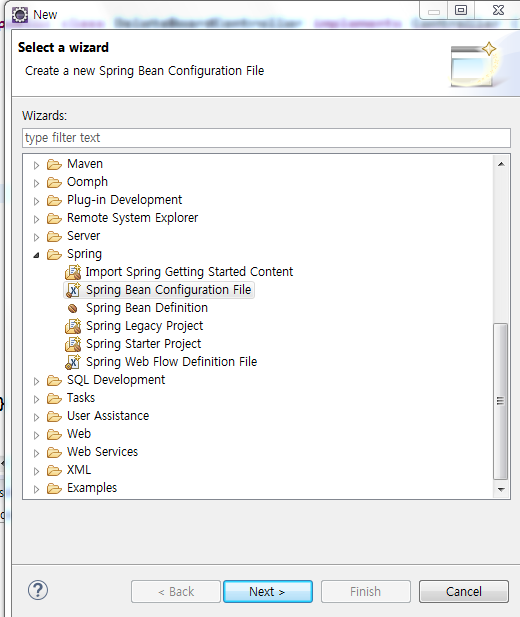Image resolution: width=520 pixels, height=617 pixels.
Task: Click the Spring Bean Configuration File icon
Action: click(x=73, y=290)
